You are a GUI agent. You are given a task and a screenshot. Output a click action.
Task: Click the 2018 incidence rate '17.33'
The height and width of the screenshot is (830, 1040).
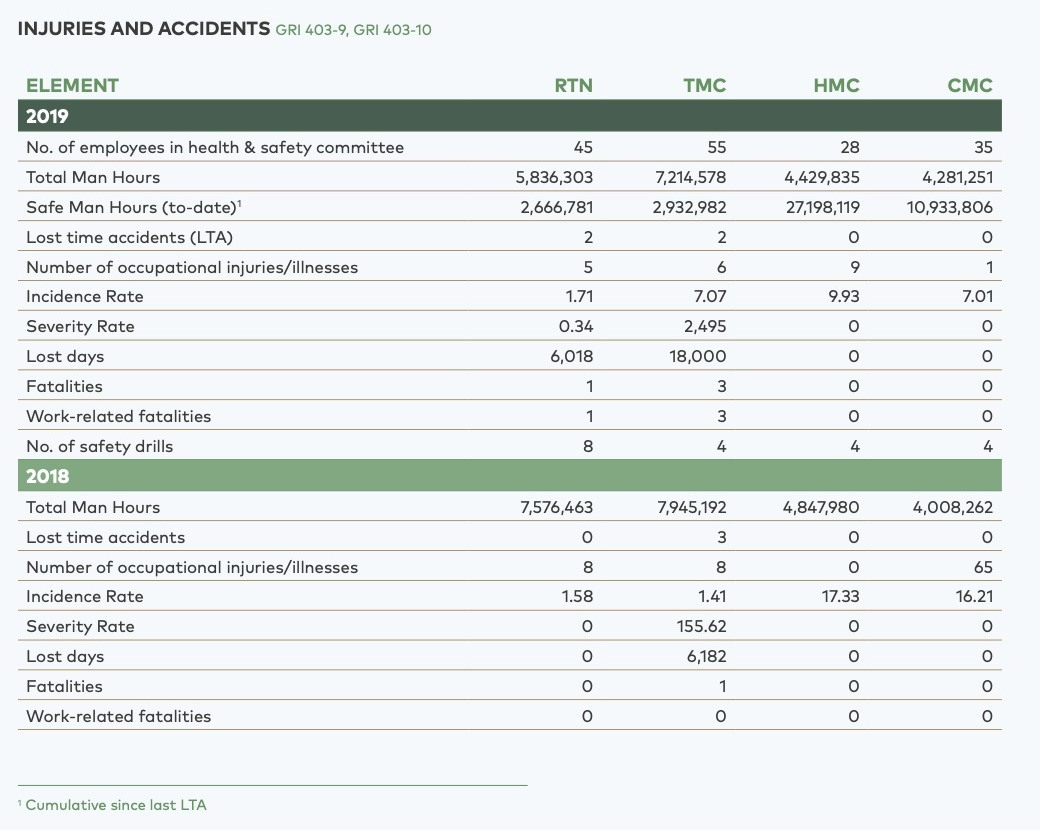[840, 596]
